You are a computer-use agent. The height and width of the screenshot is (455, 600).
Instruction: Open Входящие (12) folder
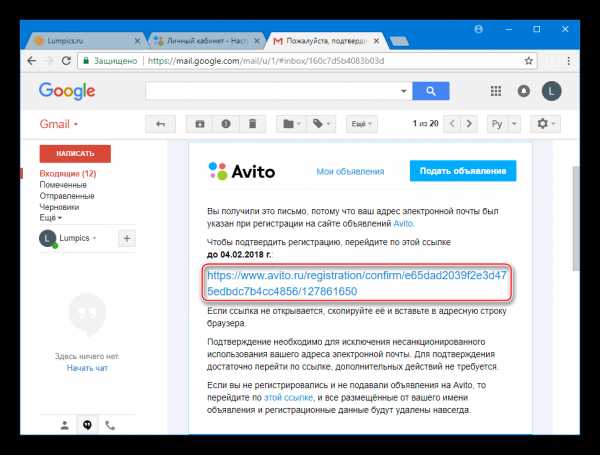pos(68,174)
